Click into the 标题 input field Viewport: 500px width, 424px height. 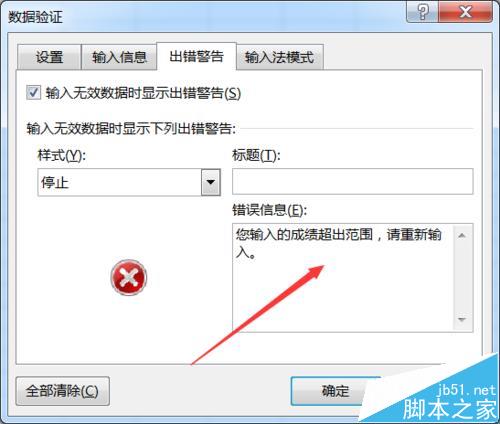[353, 181]
